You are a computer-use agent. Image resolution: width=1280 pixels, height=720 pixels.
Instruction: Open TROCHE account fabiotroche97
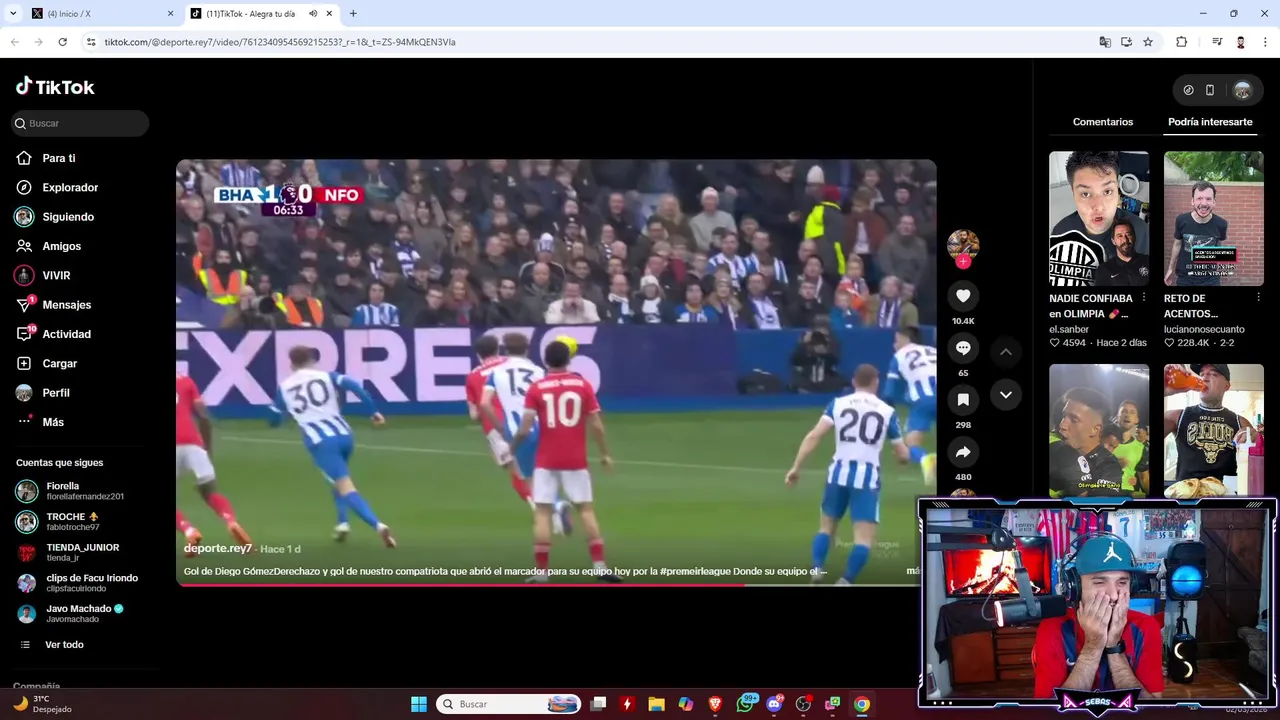(x=70, y=522)
